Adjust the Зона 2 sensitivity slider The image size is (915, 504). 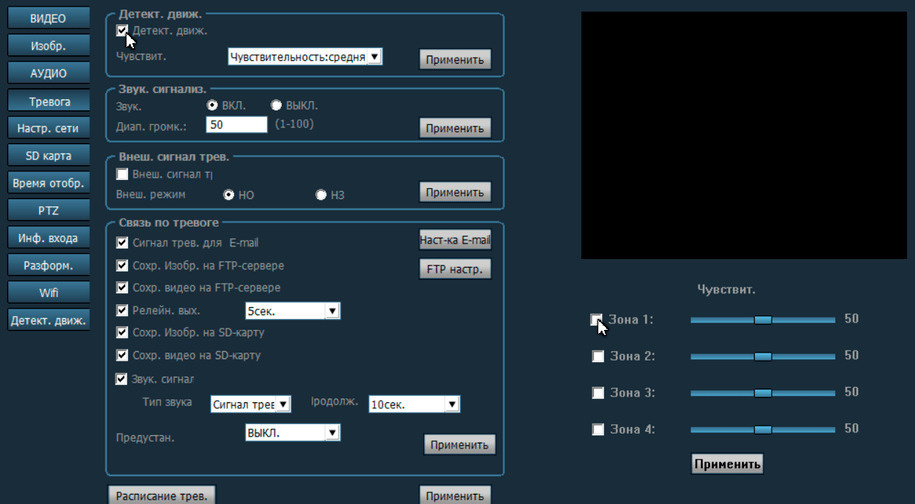tap(762, 356)
